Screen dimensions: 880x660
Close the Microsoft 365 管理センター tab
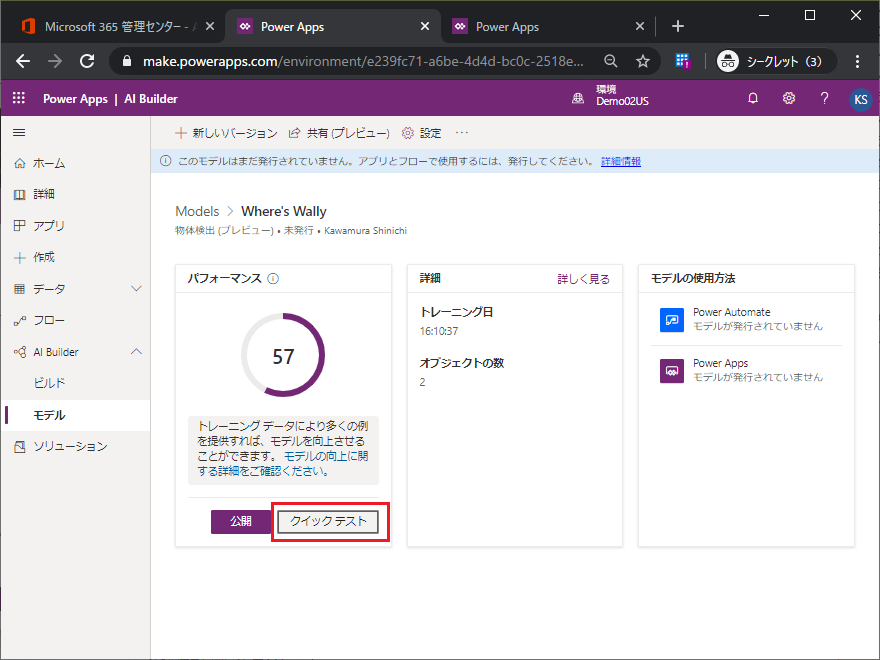209,26
